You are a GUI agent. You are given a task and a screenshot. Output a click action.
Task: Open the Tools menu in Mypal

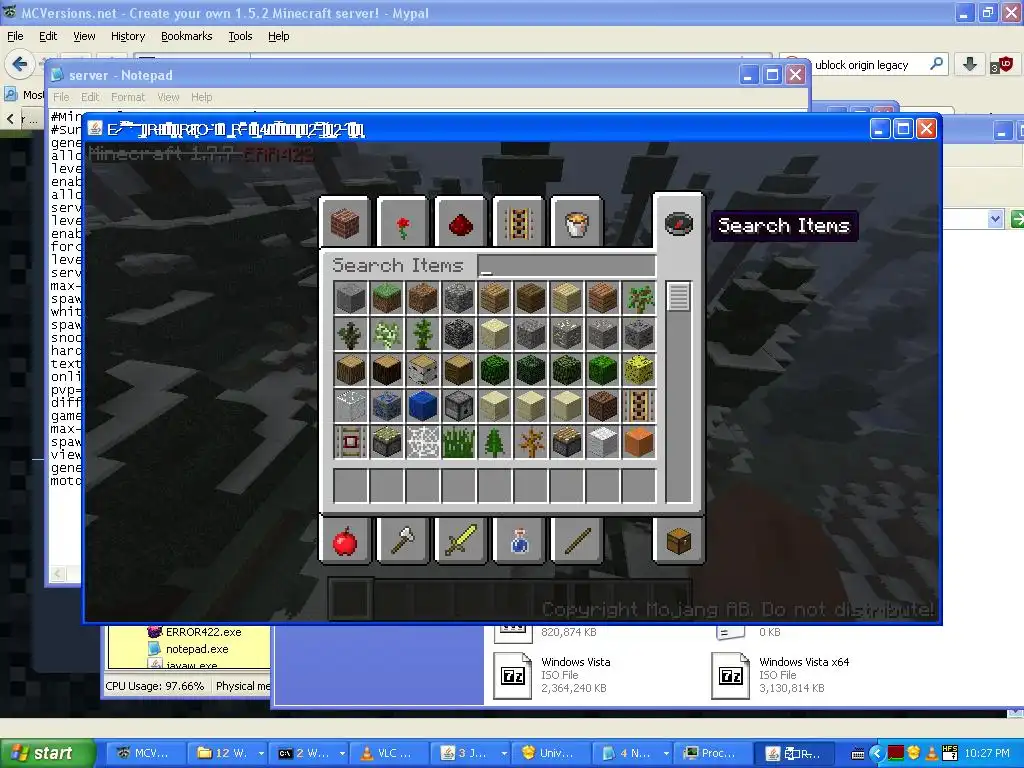pyautogui.click(x=240, y=36)
